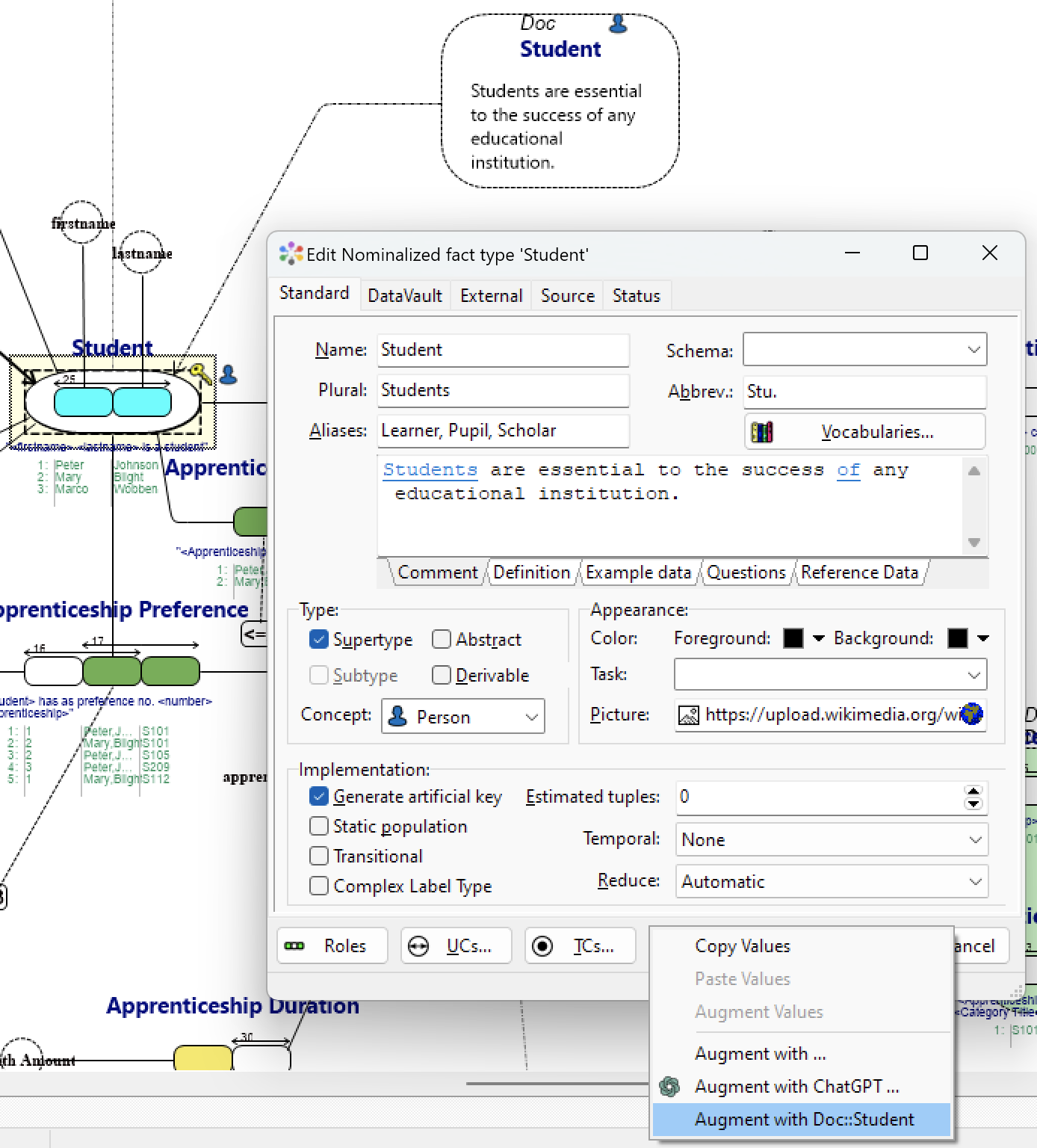Disable Generate artificial key checkbox
The image size is (1037, 1148).
(319, 797)
